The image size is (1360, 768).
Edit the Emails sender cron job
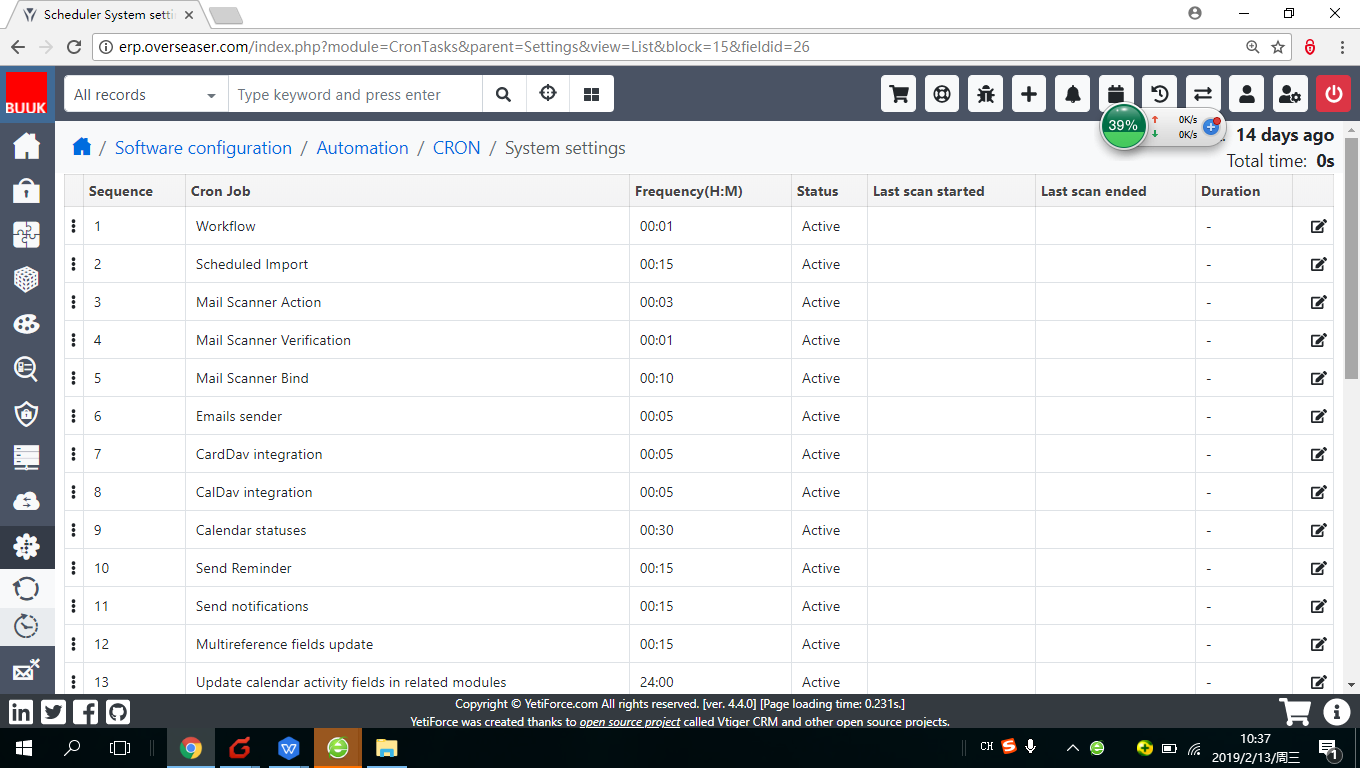tap(1318, 416)
